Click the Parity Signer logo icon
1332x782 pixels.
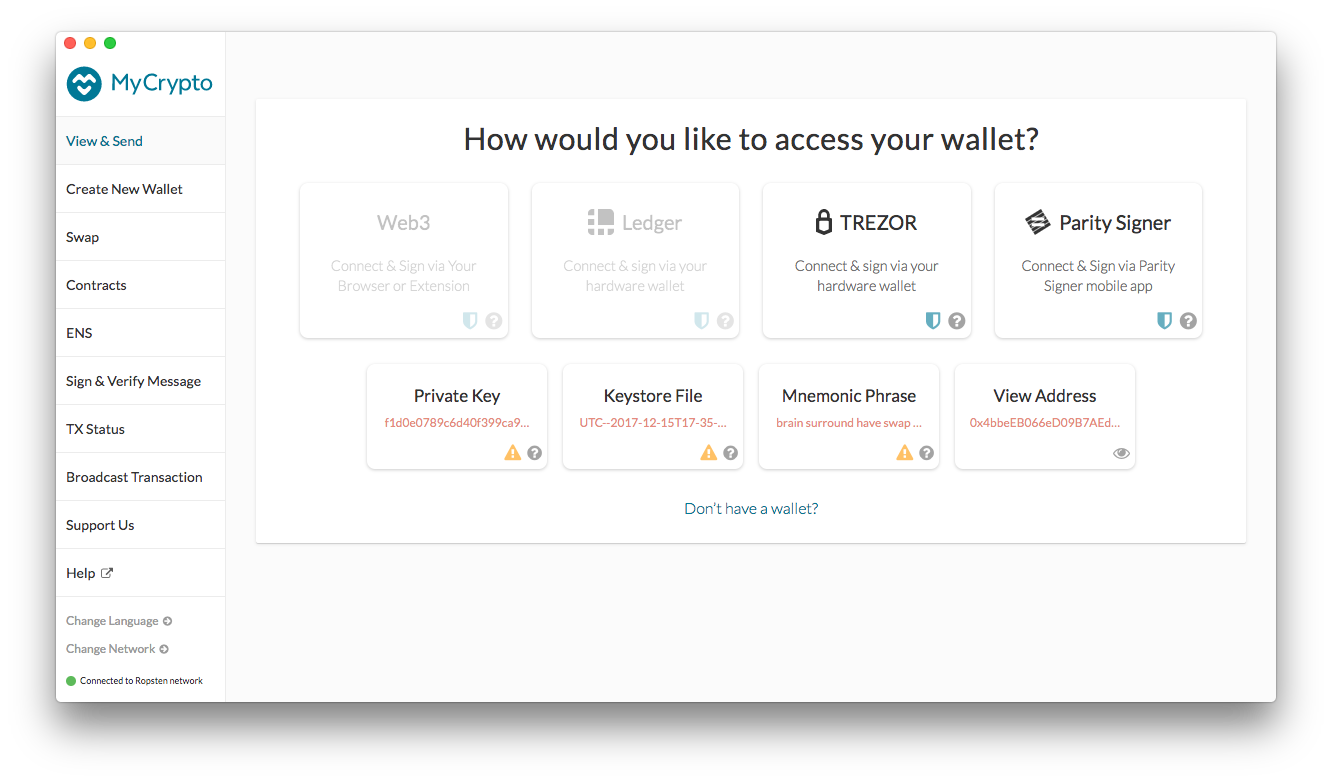1038,222
